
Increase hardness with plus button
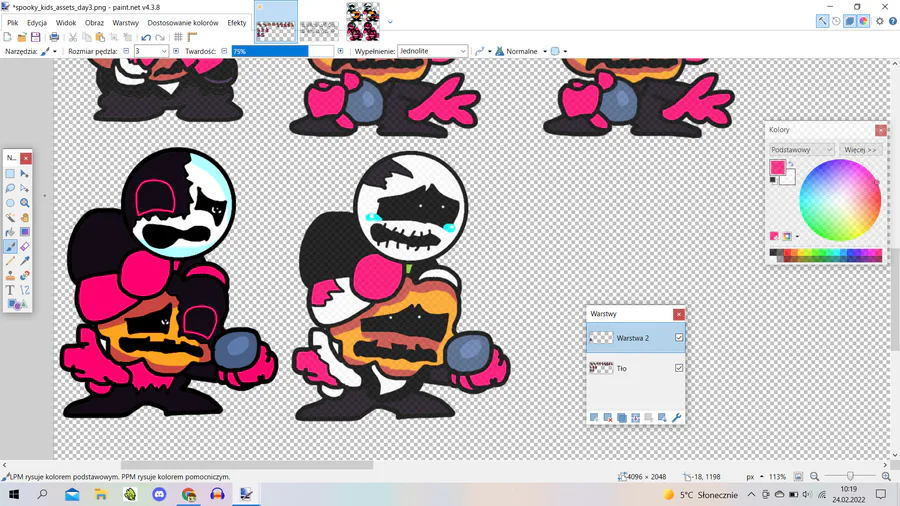(x=340, y=51)
